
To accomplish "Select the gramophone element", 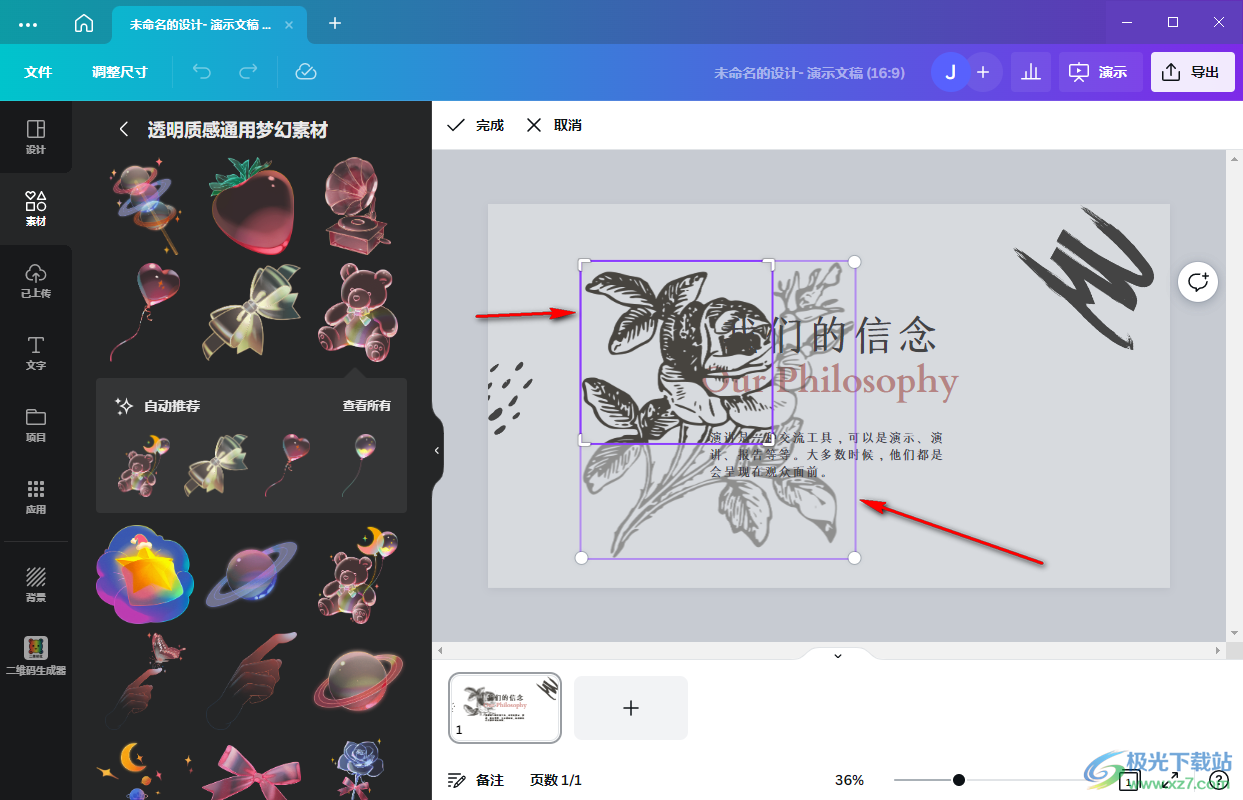I will click(x=358, y=204).
